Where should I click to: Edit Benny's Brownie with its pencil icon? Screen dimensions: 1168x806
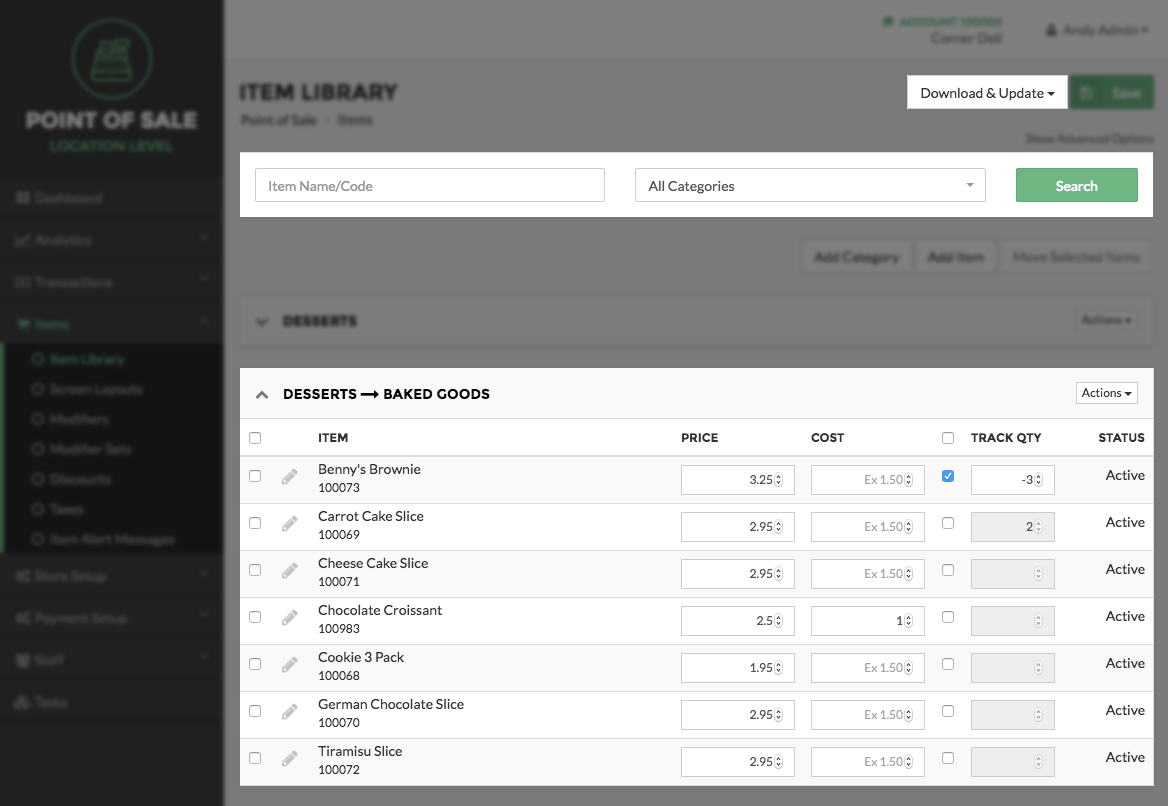tap(290, 477)
